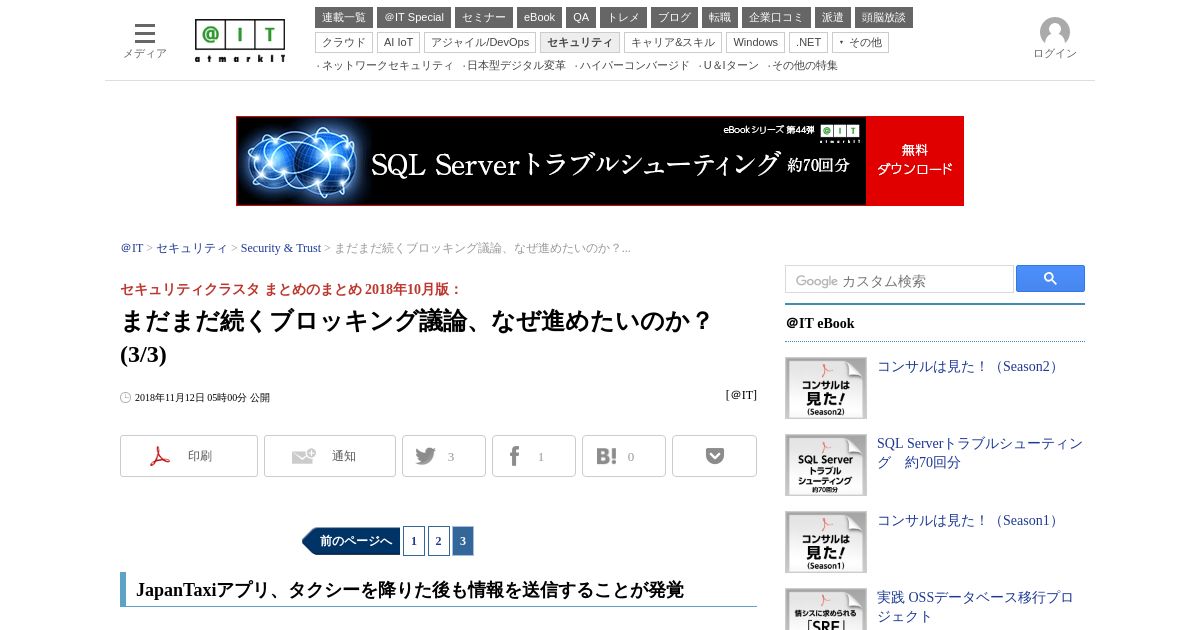Viewport: 1200px width, 630px height.
Task: Share article on Facebook
Action: click(534, 456)
